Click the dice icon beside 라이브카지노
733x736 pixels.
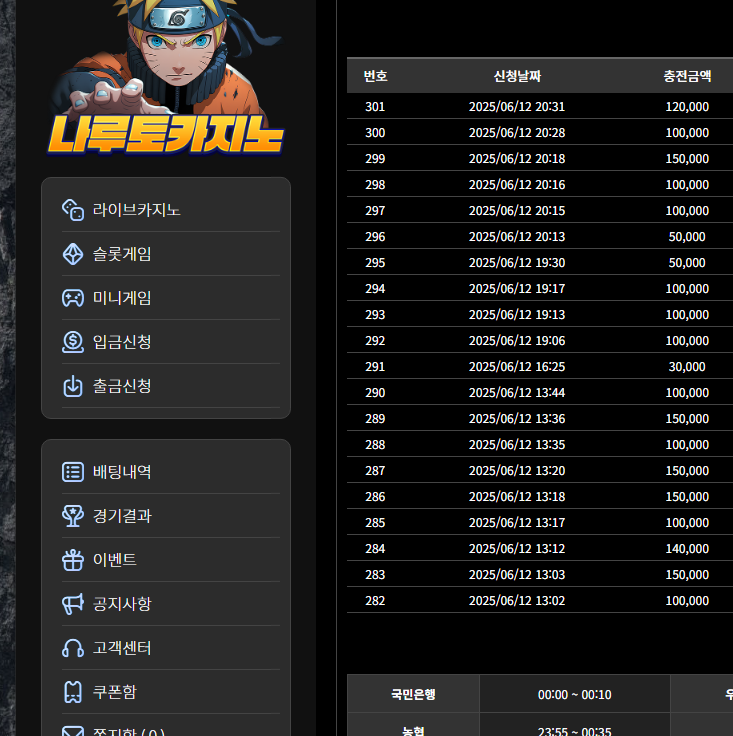point(73,210)
